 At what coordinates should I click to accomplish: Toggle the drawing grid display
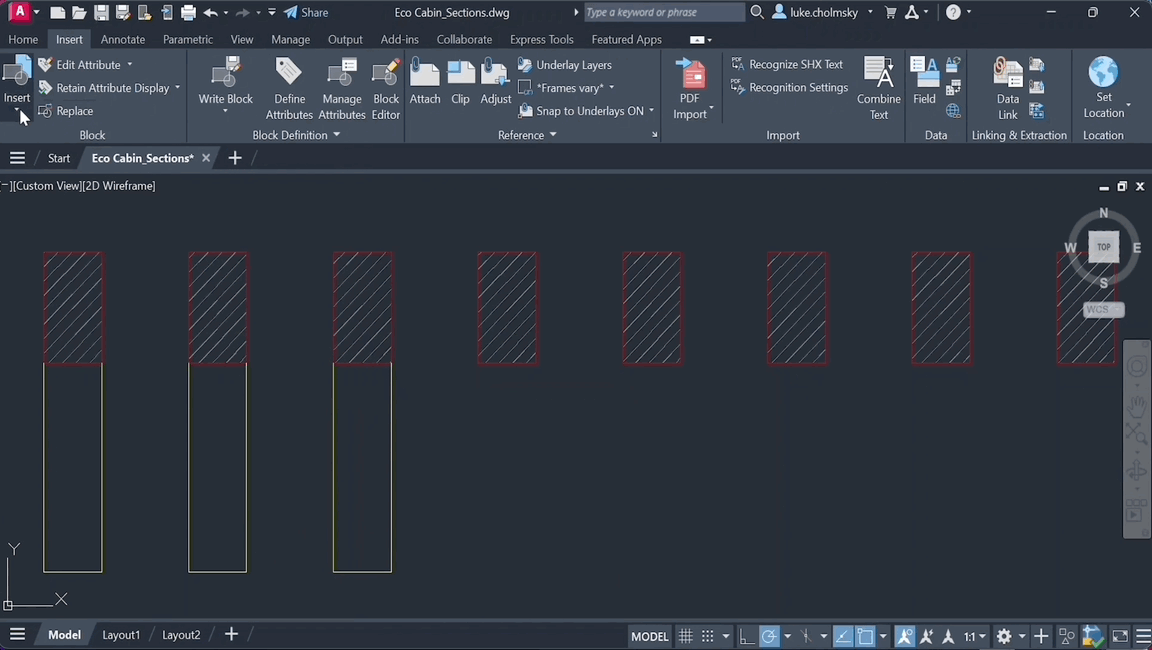[685, 636]
